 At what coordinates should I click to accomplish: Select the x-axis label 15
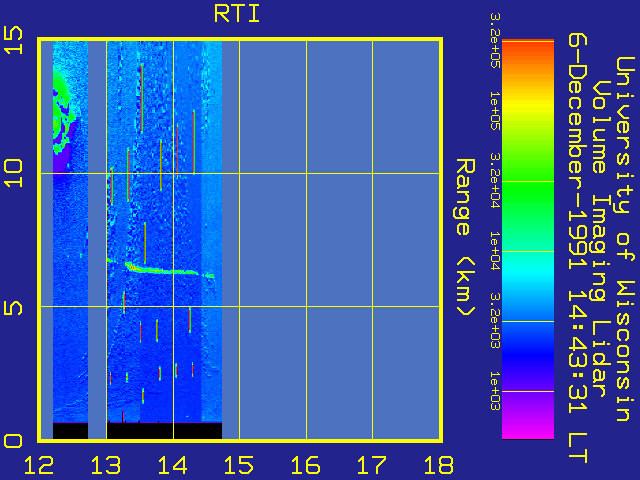[239, 465]
